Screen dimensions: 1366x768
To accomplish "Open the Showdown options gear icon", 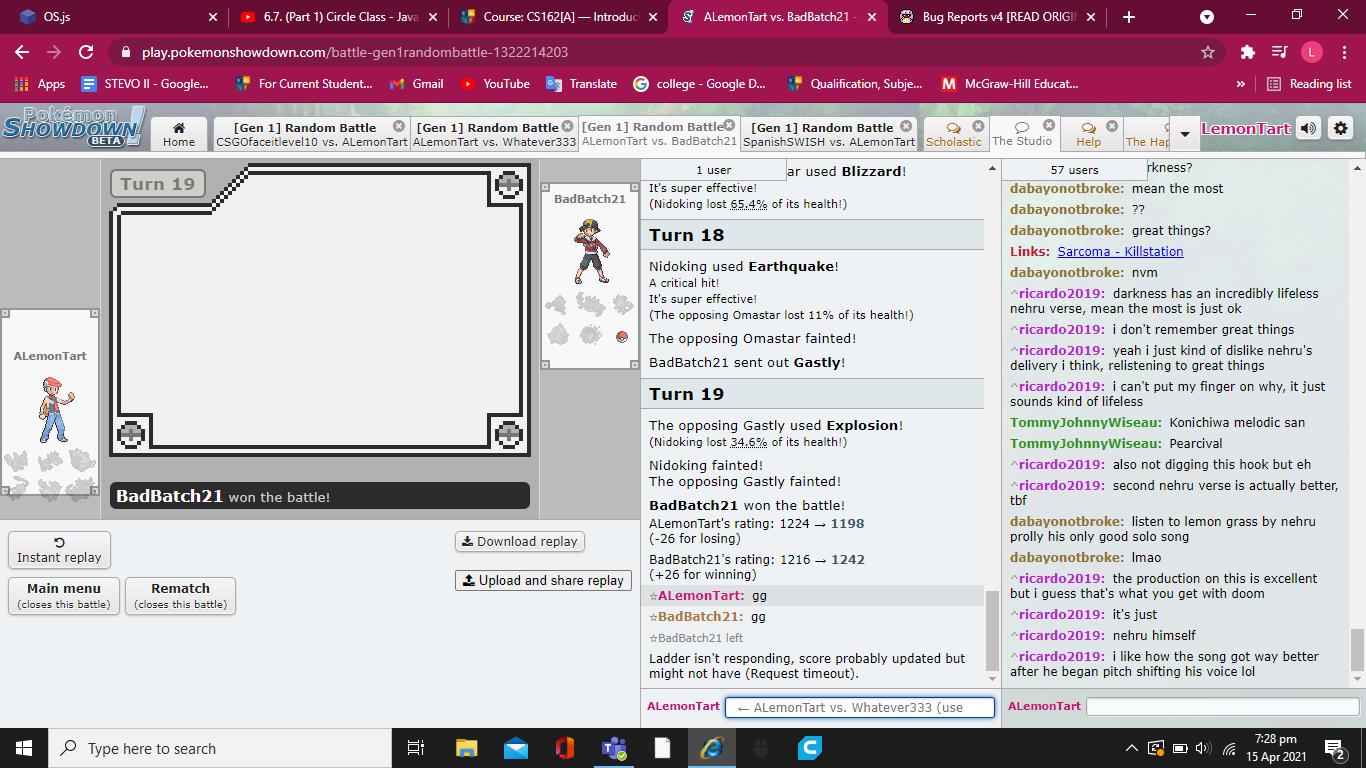I will pos(1341,128).
